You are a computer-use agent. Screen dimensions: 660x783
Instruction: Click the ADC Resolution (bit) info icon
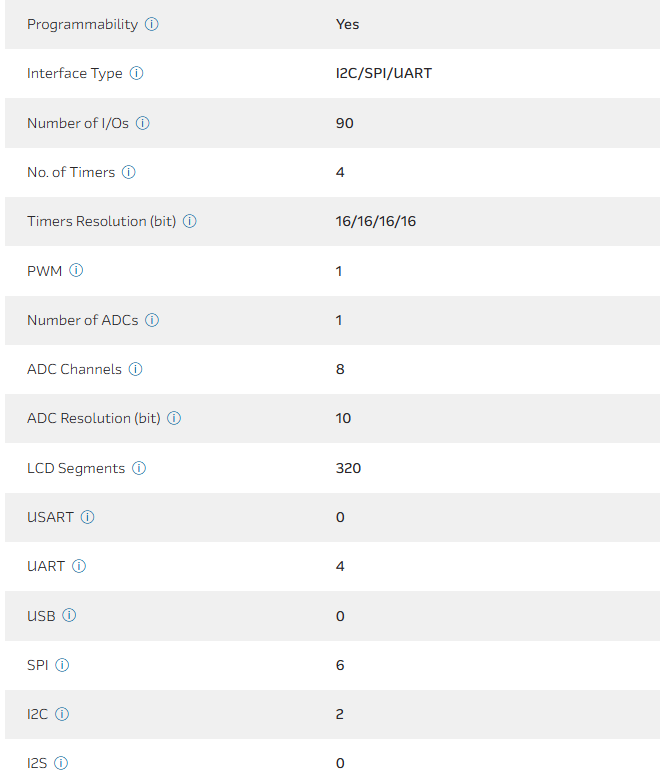(x=174, y=418)
